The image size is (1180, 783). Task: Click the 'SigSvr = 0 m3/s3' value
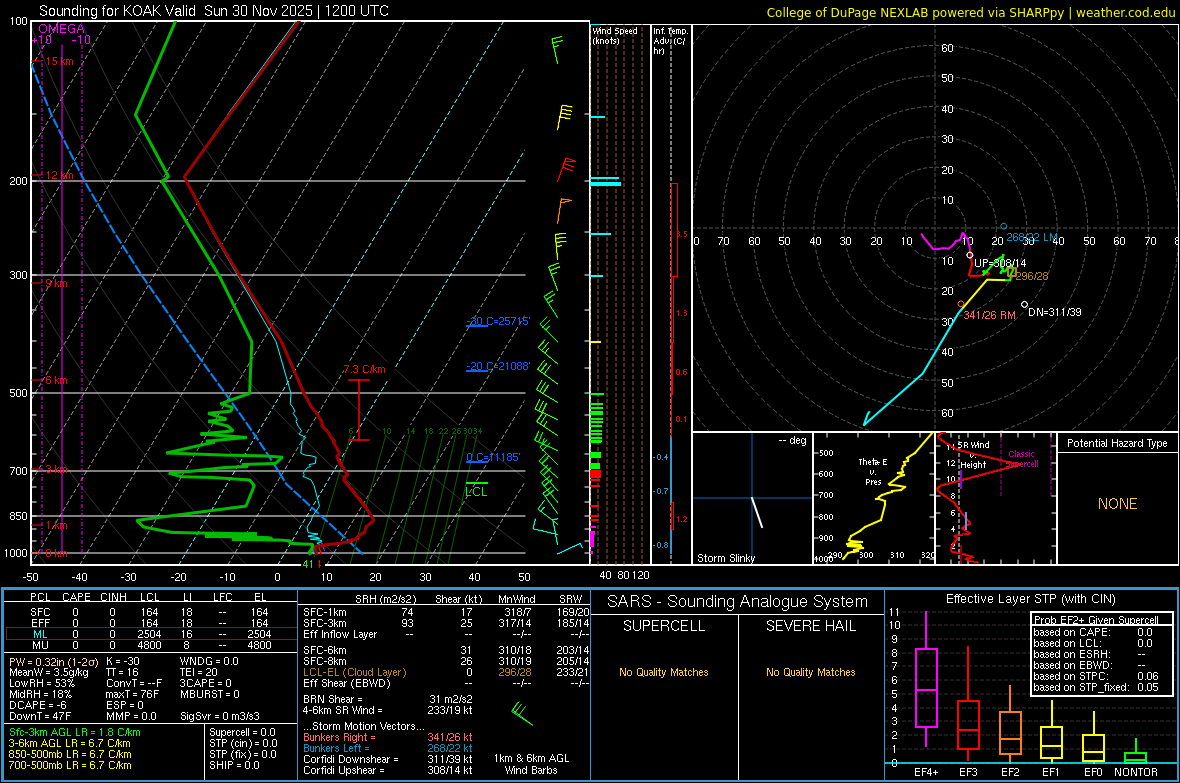coord(220,716)
